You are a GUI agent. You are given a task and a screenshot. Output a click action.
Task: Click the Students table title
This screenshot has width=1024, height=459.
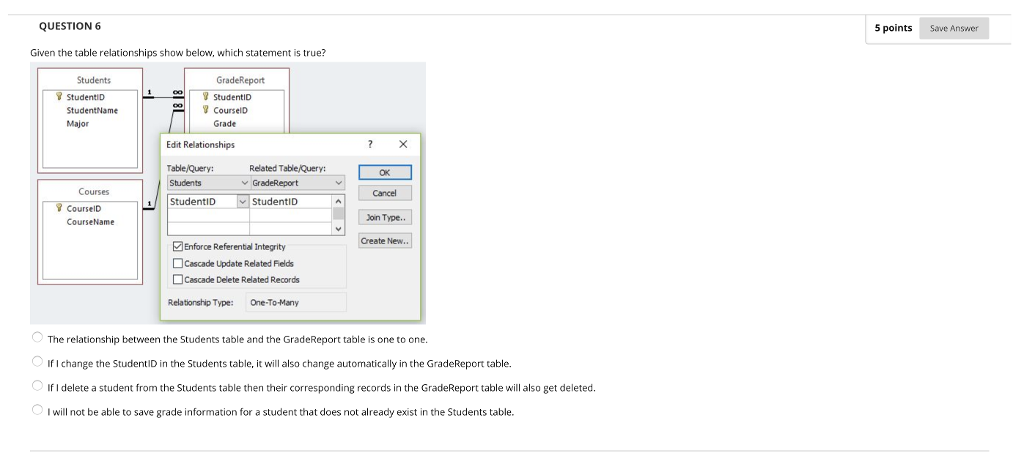[93, 80]
